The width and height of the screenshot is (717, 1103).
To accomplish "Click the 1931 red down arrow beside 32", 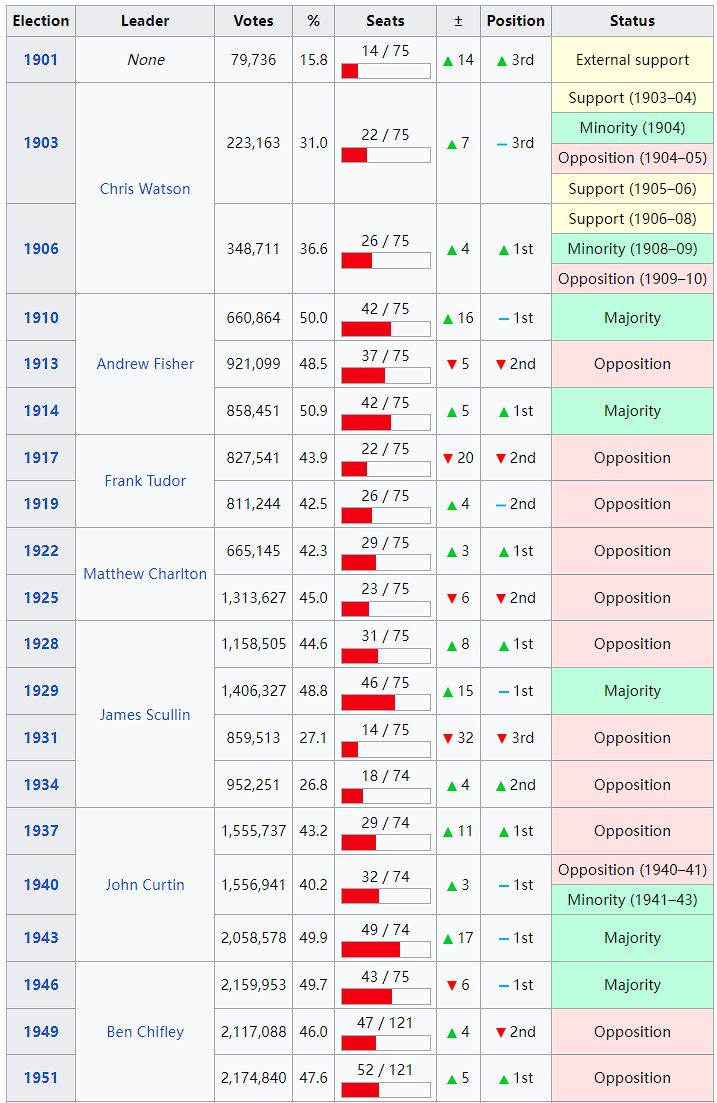I will 448,739.
